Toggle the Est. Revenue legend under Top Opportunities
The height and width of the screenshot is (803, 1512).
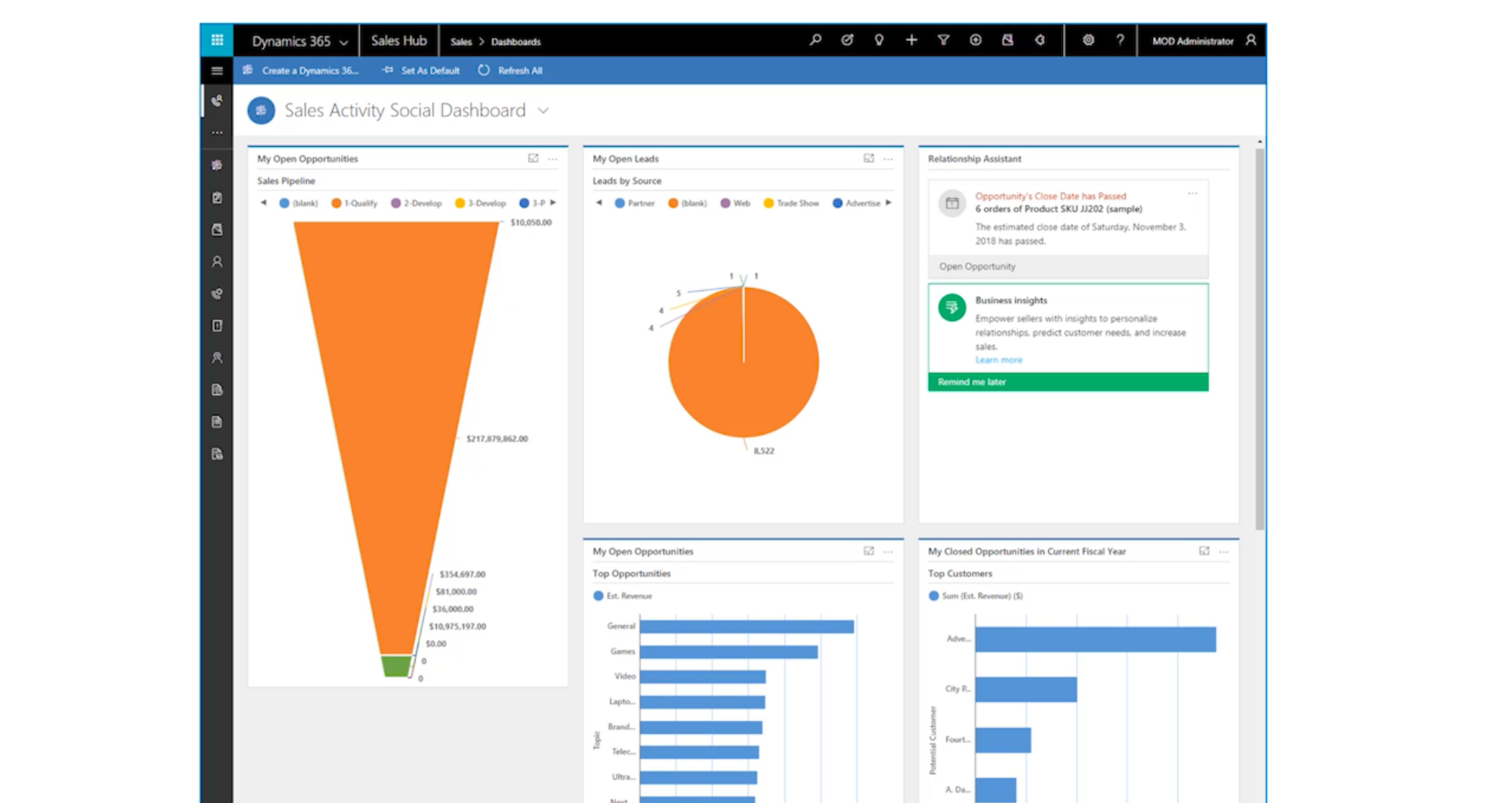click(624, 596)
